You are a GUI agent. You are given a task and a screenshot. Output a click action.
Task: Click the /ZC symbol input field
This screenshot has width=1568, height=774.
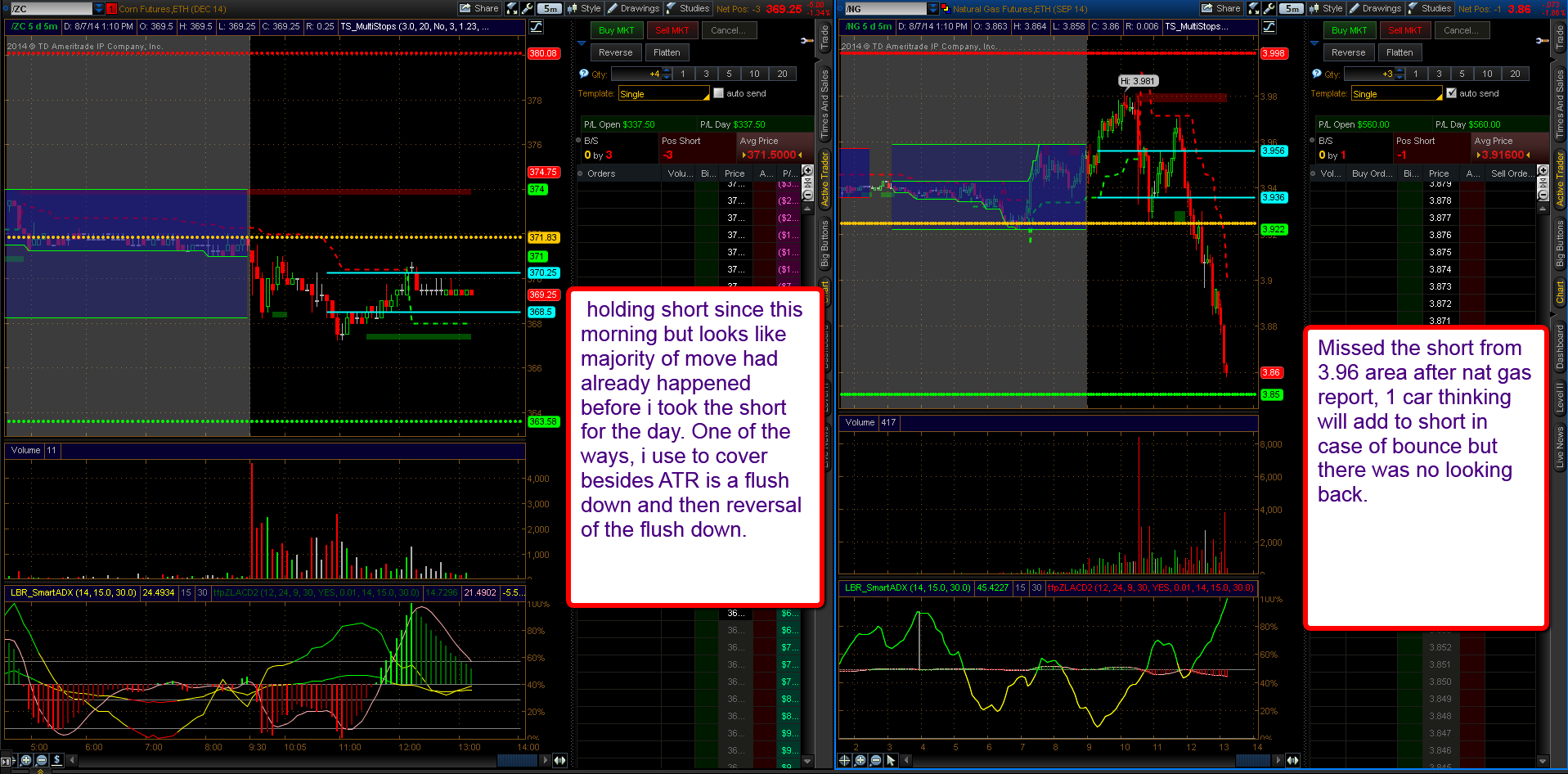click(51, 9)
